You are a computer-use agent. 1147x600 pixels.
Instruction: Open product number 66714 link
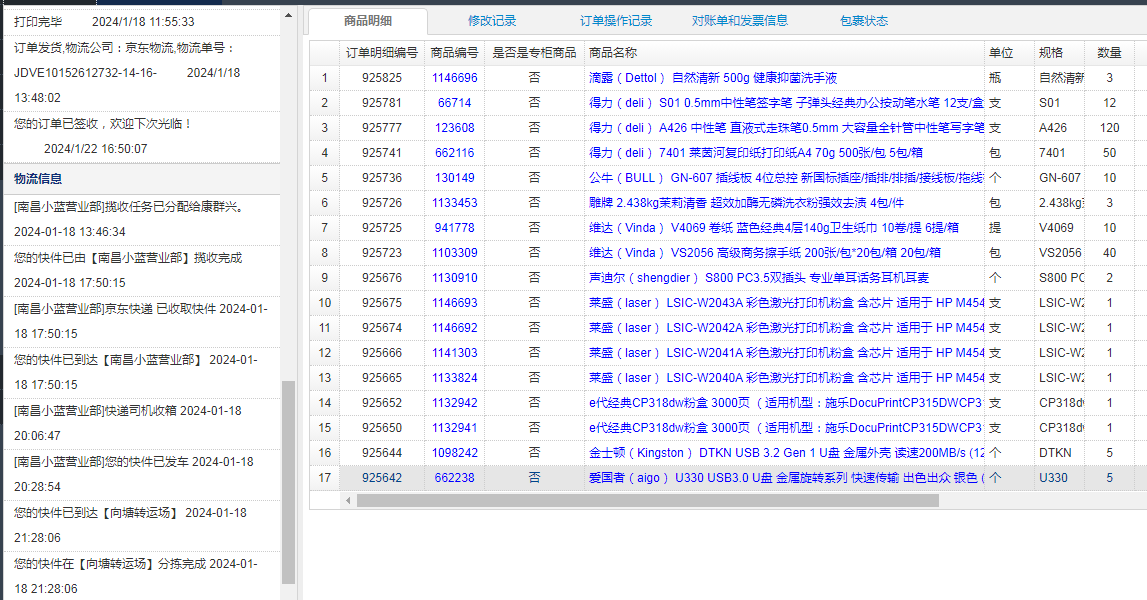click(x=454, y=103)
